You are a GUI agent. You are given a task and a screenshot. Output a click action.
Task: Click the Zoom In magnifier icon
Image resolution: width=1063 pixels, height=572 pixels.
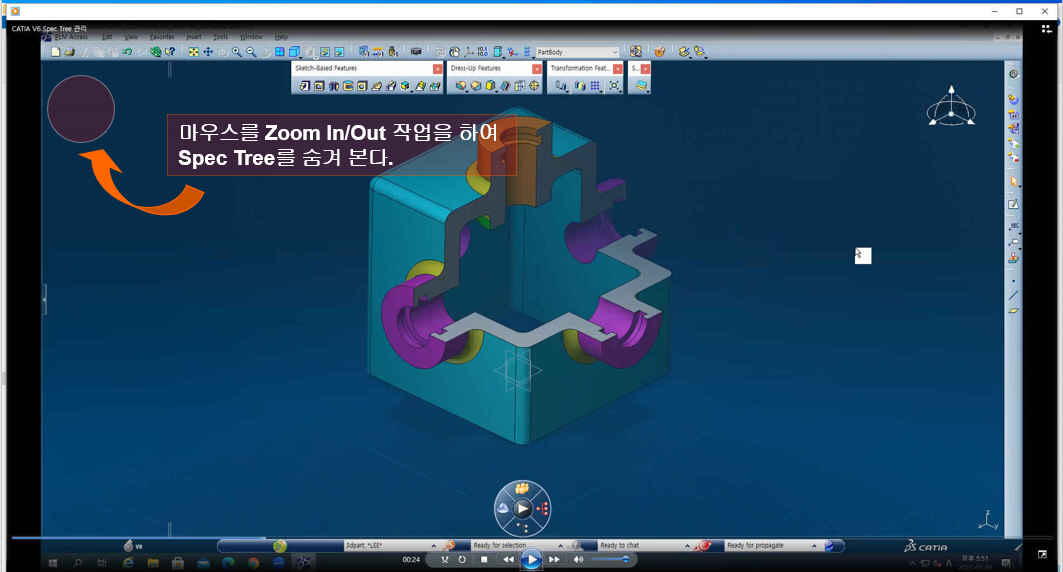point(237,52)
